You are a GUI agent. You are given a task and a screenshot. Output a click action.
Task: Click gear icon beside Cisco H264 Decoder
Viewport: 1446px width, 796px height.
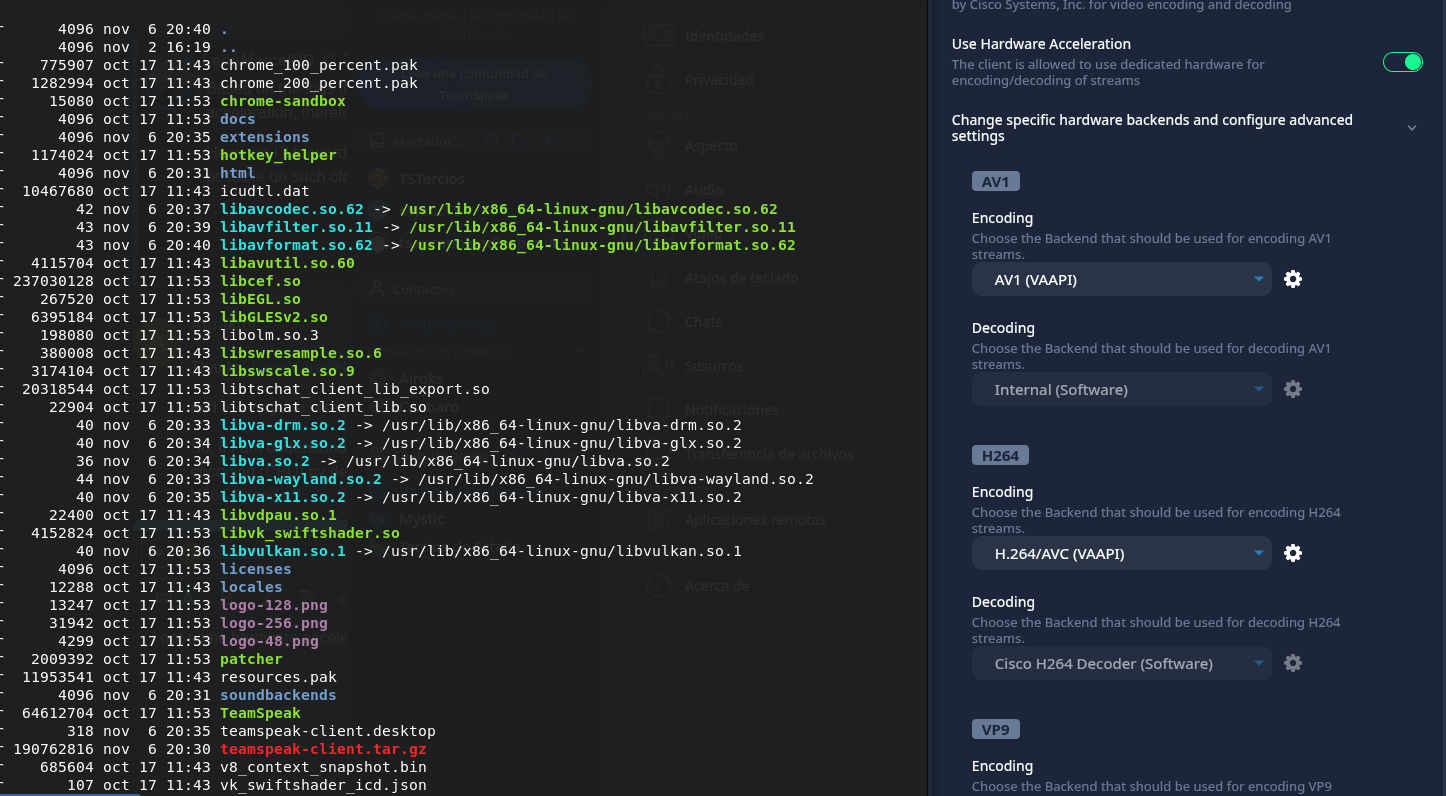pos(1293,663)
